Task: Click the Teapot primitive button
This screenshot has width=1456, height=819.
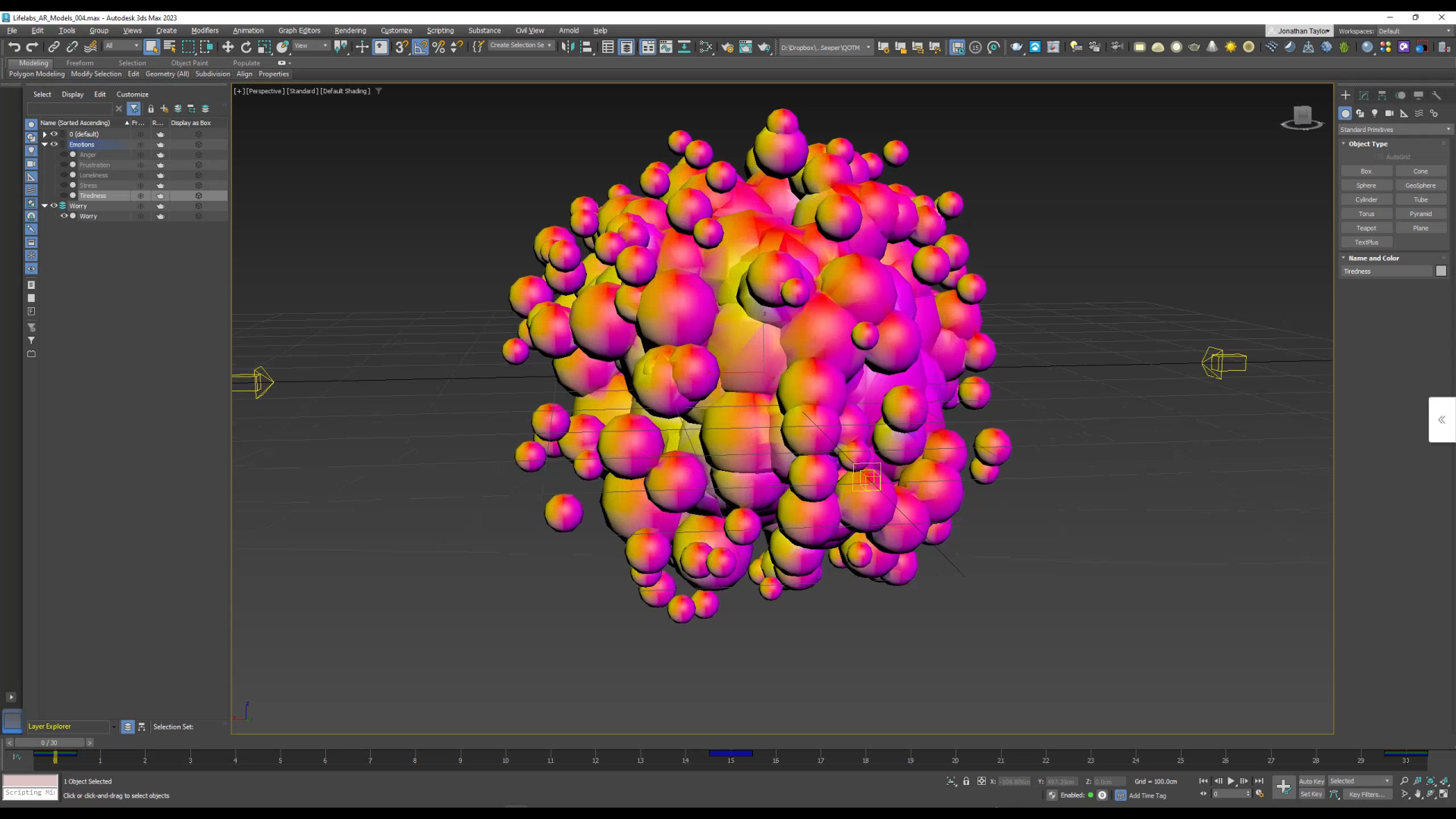Action: (x=1366, y=228)
